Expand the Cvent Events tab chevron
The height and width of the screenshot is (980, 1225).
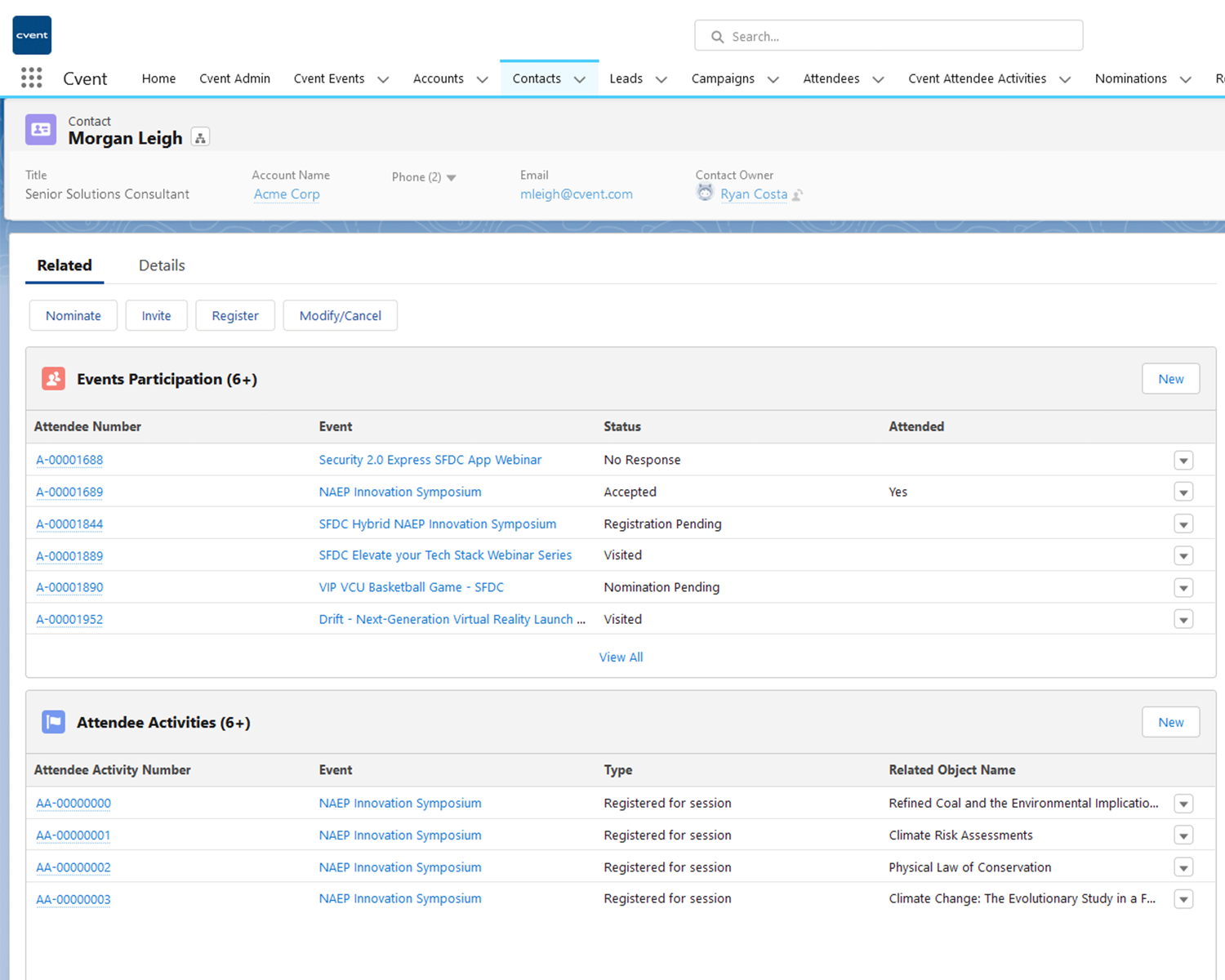(x=383, y=79)
